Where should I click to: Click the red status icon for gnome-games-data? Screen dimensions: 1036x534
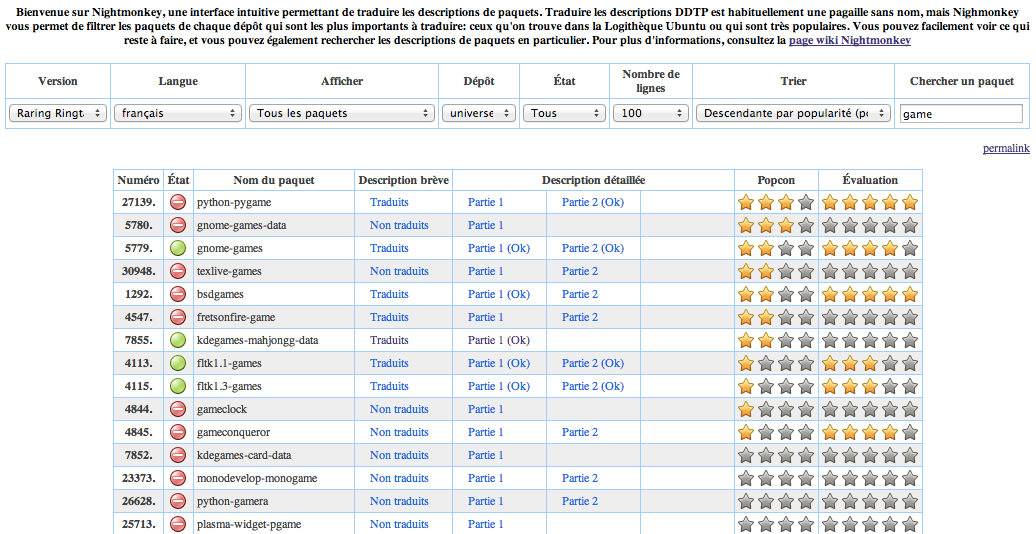point(178,225)
